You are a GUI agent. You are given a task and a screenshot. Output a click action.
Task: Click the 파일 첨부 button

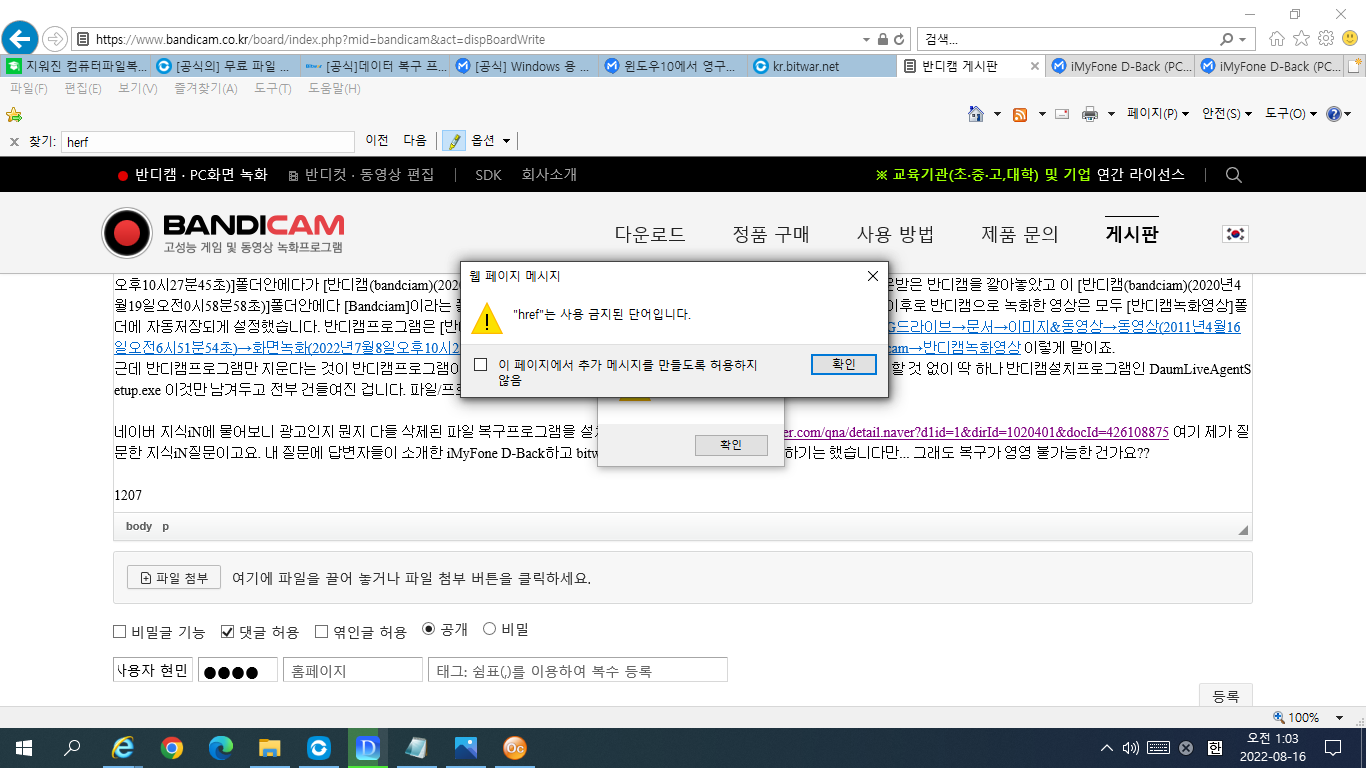click(x=174, y=578)
